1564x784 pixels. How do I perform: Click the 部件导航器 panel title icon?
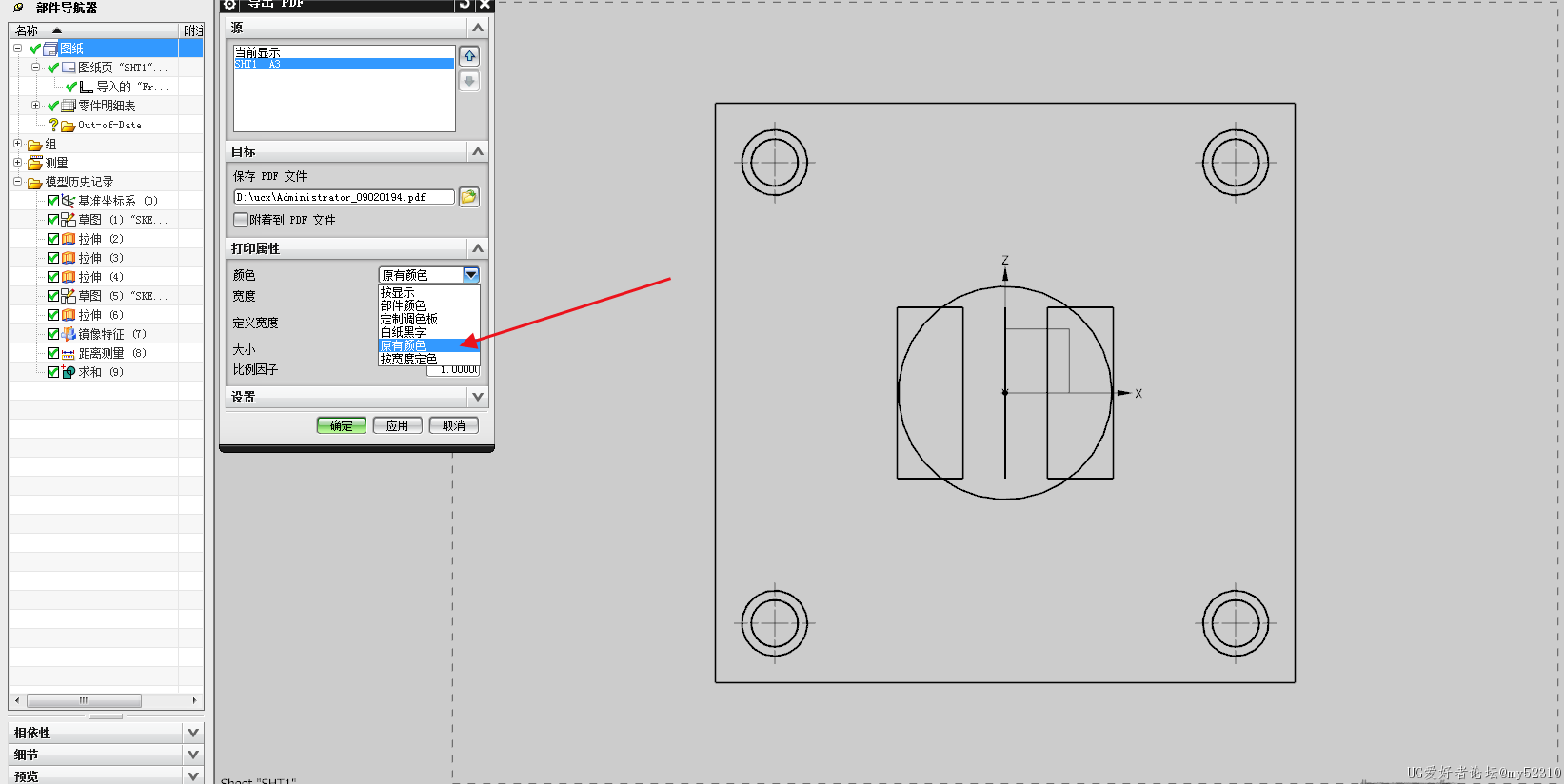18,8
